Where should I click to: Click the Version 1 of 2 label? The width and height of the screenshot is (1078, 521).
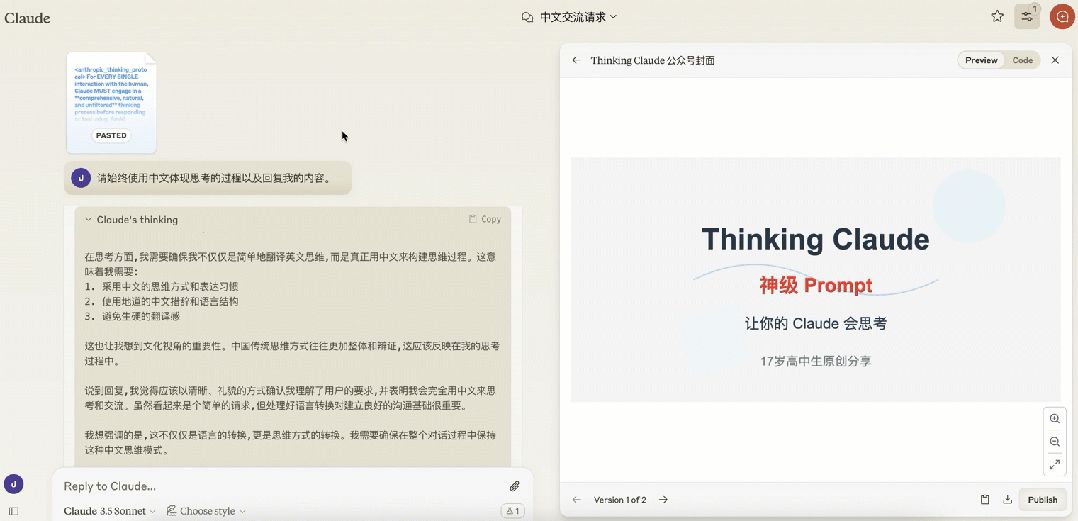click(619, 500)
